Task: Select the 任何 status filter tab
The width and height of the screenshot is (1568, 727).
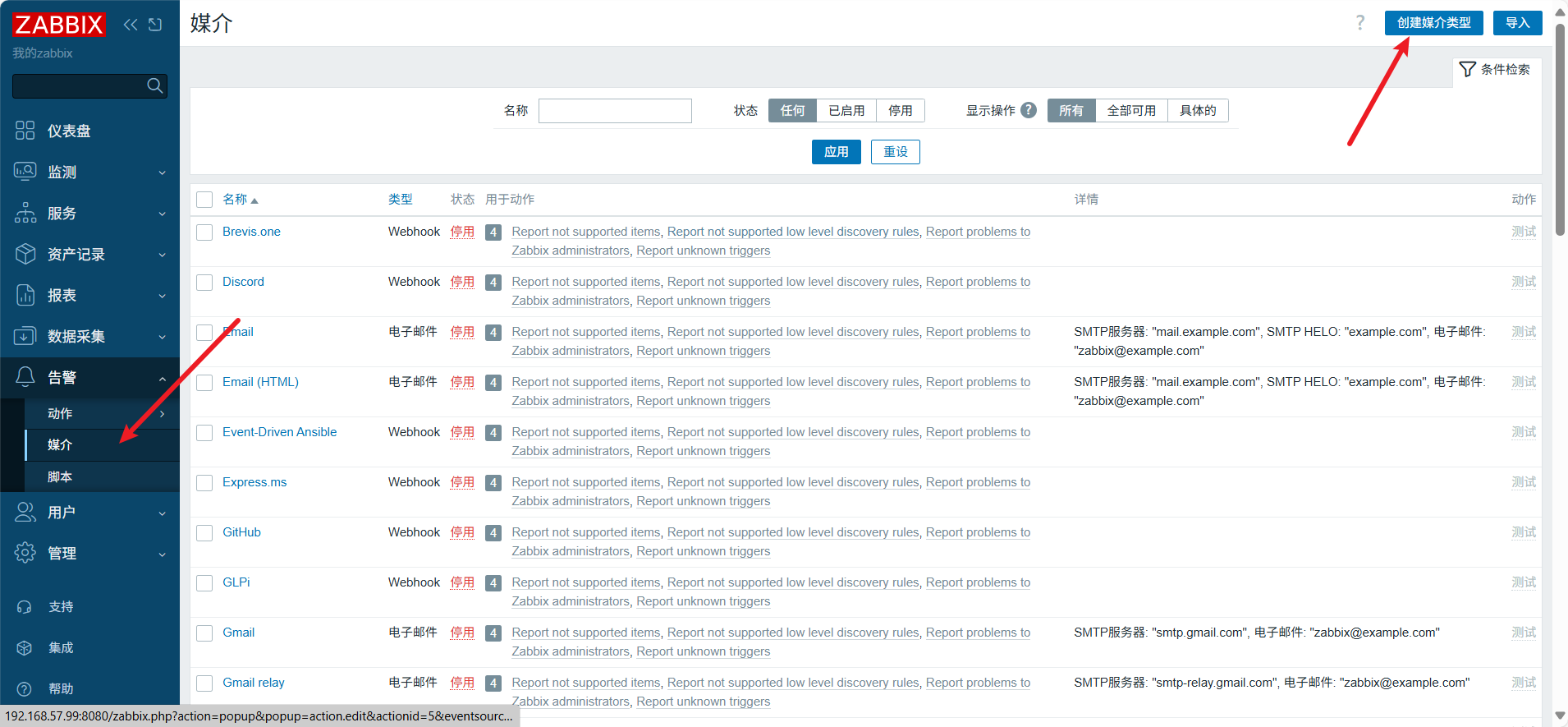Action: pyautogui.click(x=792, y=110)
